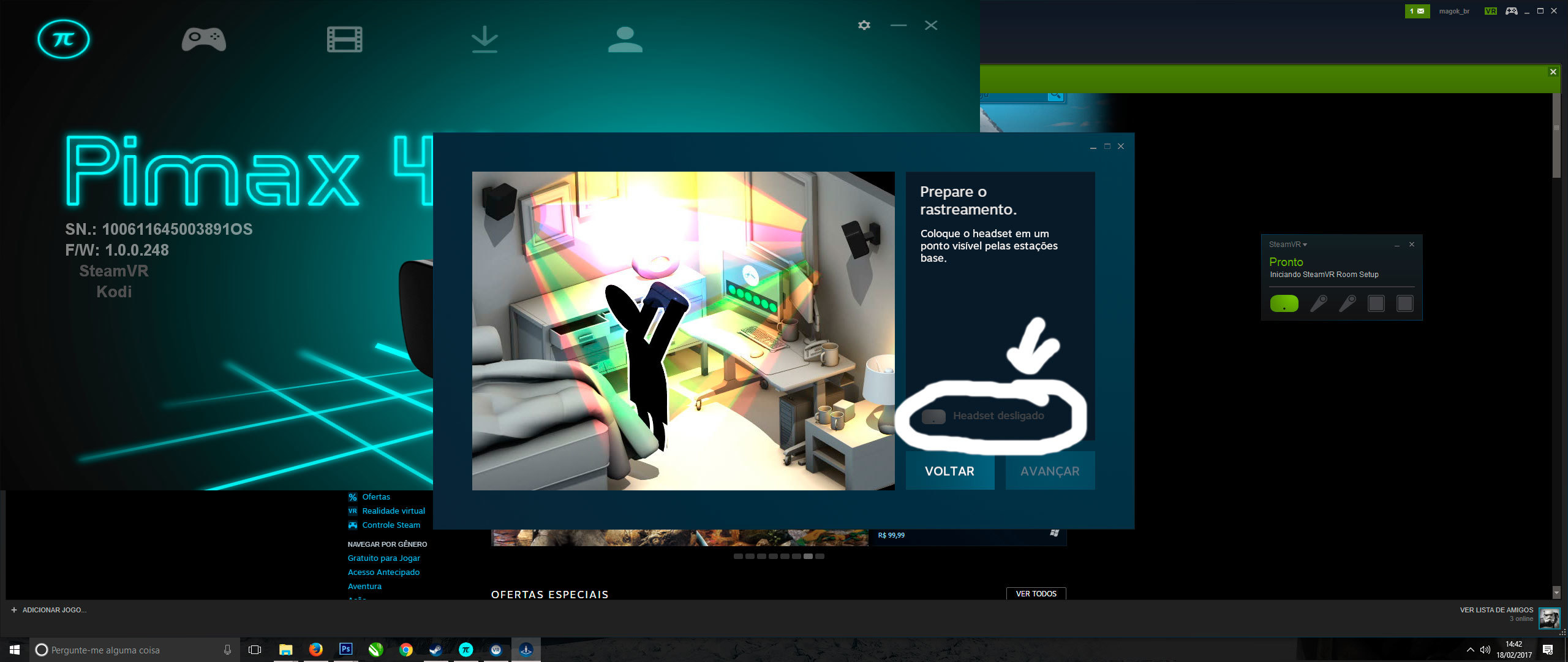Enter Big Picture mode with gamepad icon
Viewport: 1568px width, 662px height.
click(1512, 11)
